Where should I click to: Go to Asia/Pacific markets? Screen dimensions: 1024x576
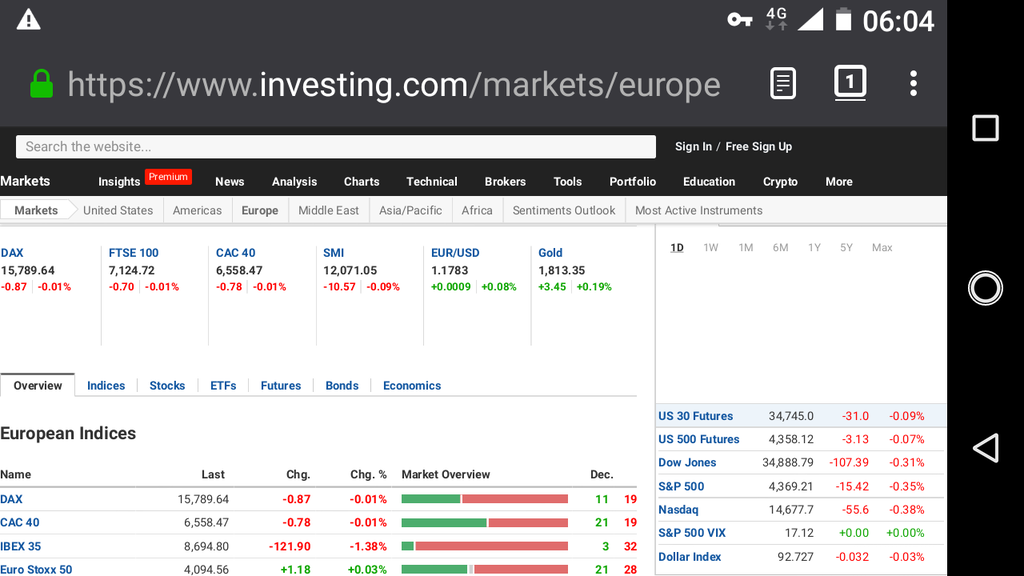tap(410, 210)
